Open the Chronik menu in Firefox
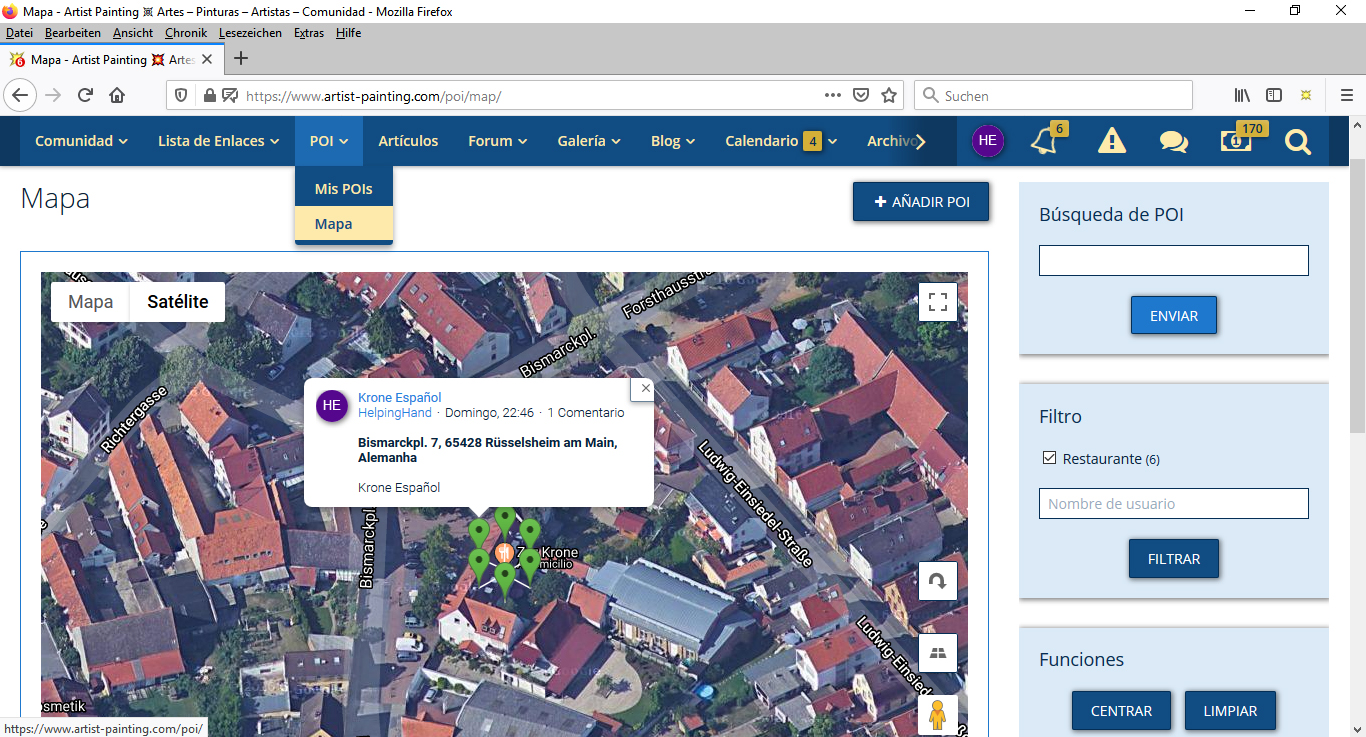Screen dimensions: 1366x737 point(185,33)
